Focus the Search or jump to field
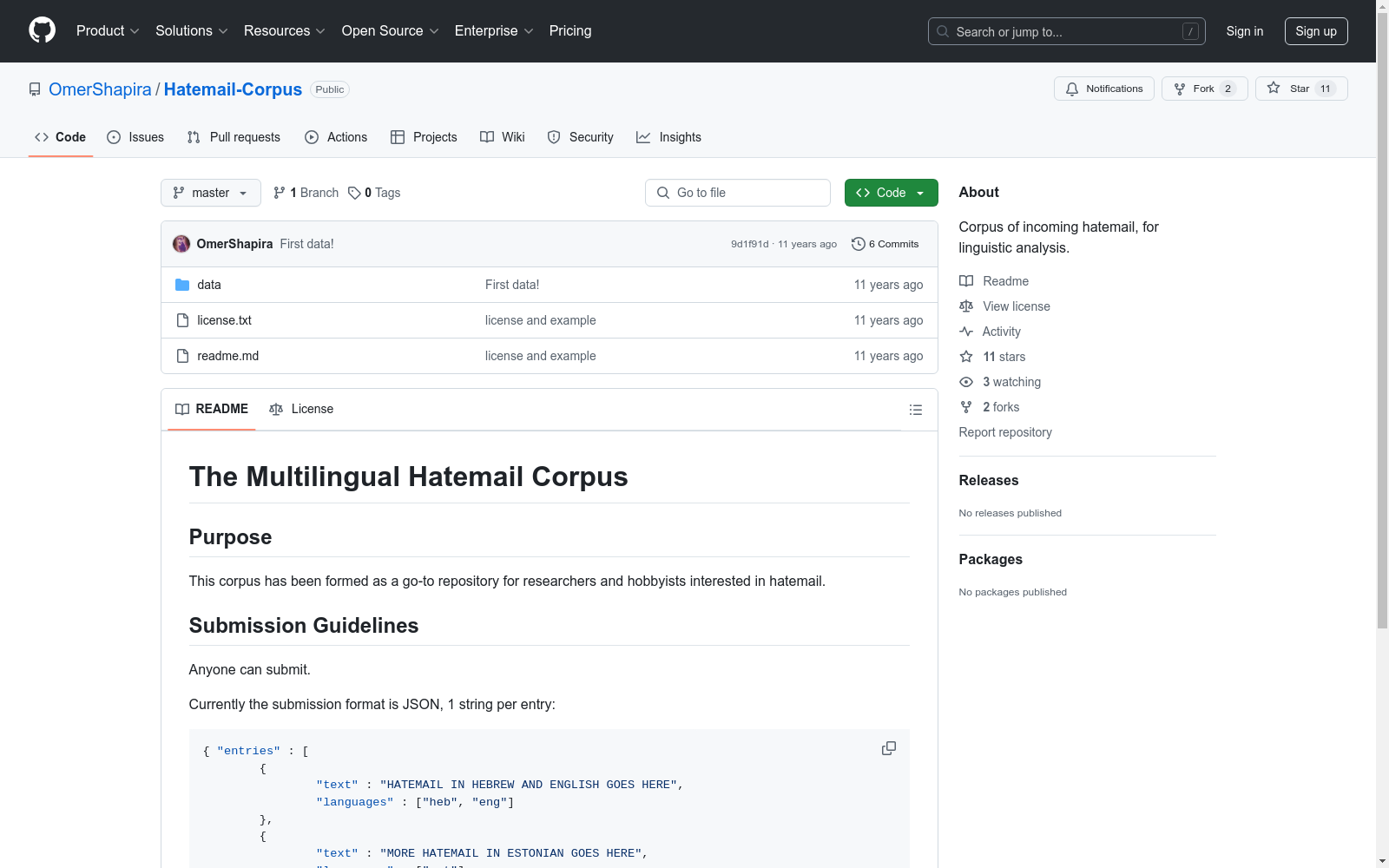Viewport: 1389px width, 868px height. coord(1067,31)
